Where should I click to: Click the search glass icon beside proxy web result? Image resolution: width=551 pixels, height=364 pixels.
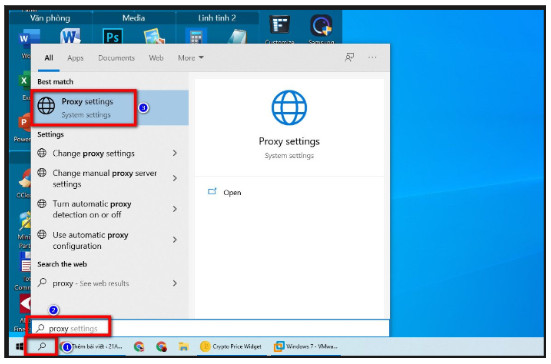(x=42, y=282)
